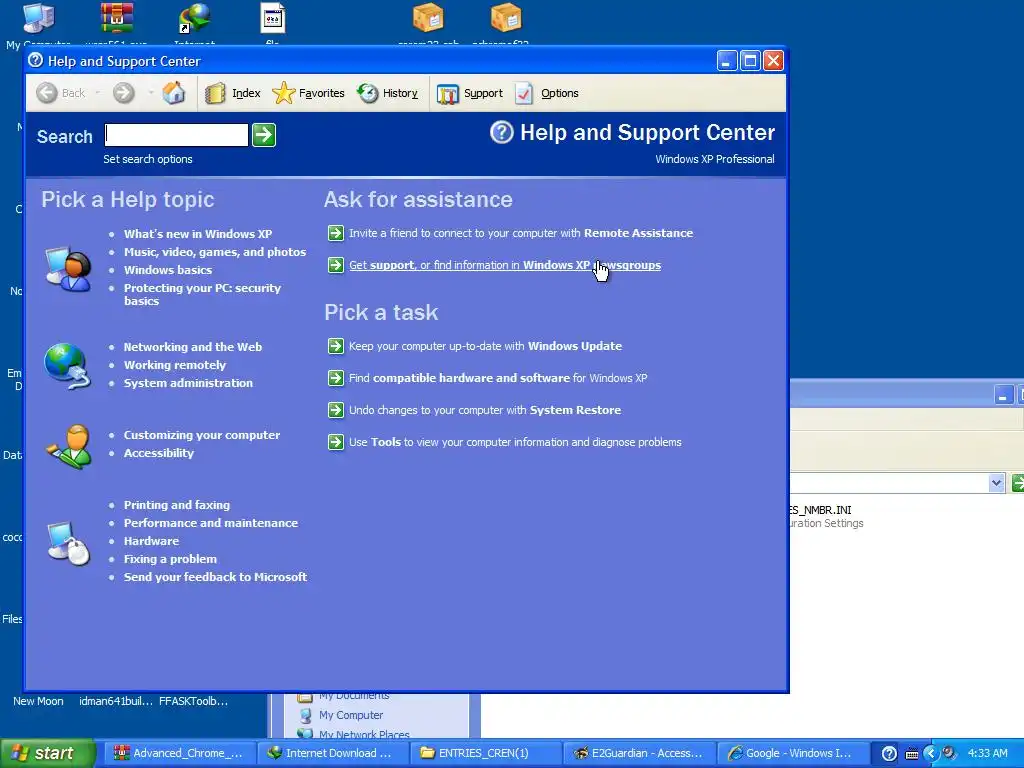Click on-screen keyboard tray icon

912,754
